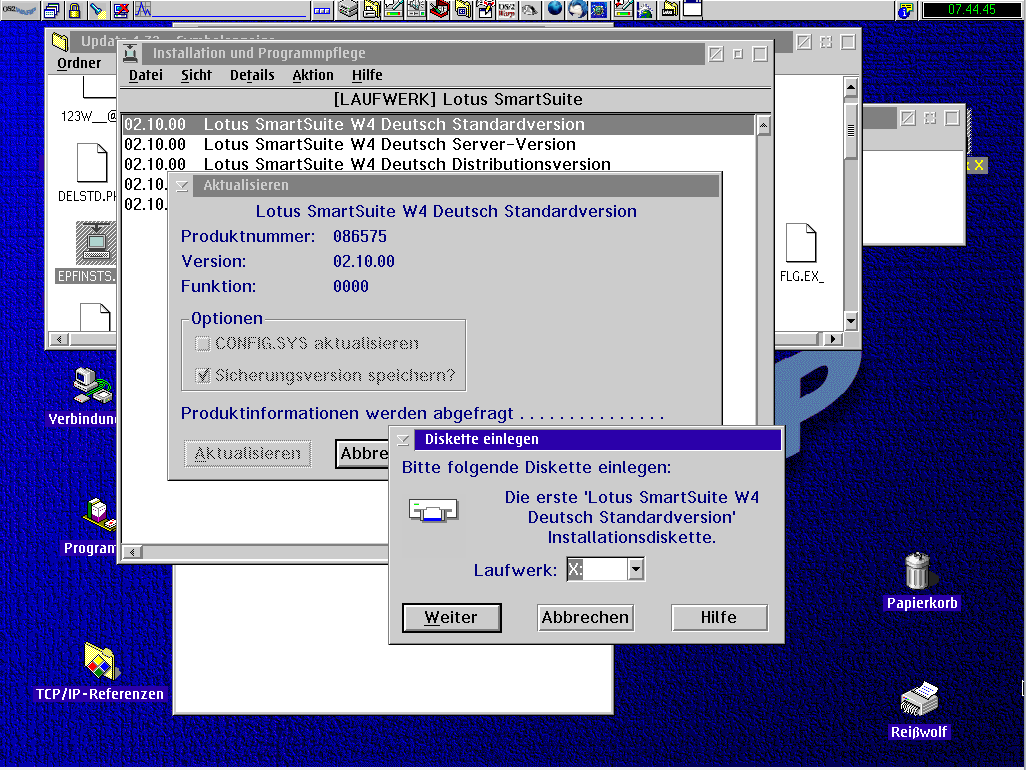
Task: Click the Laufwerk drive input field
Action: pos(597,569)
